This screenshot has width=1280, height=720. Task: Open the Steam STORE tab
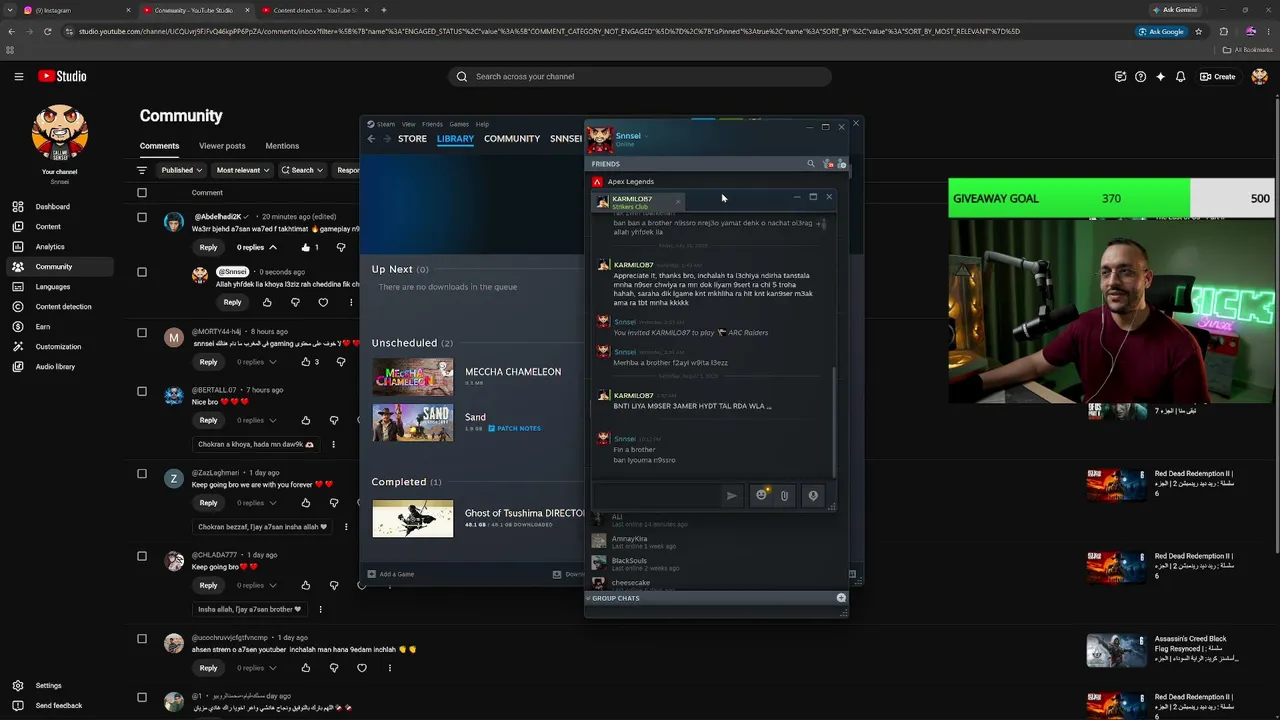412,139
